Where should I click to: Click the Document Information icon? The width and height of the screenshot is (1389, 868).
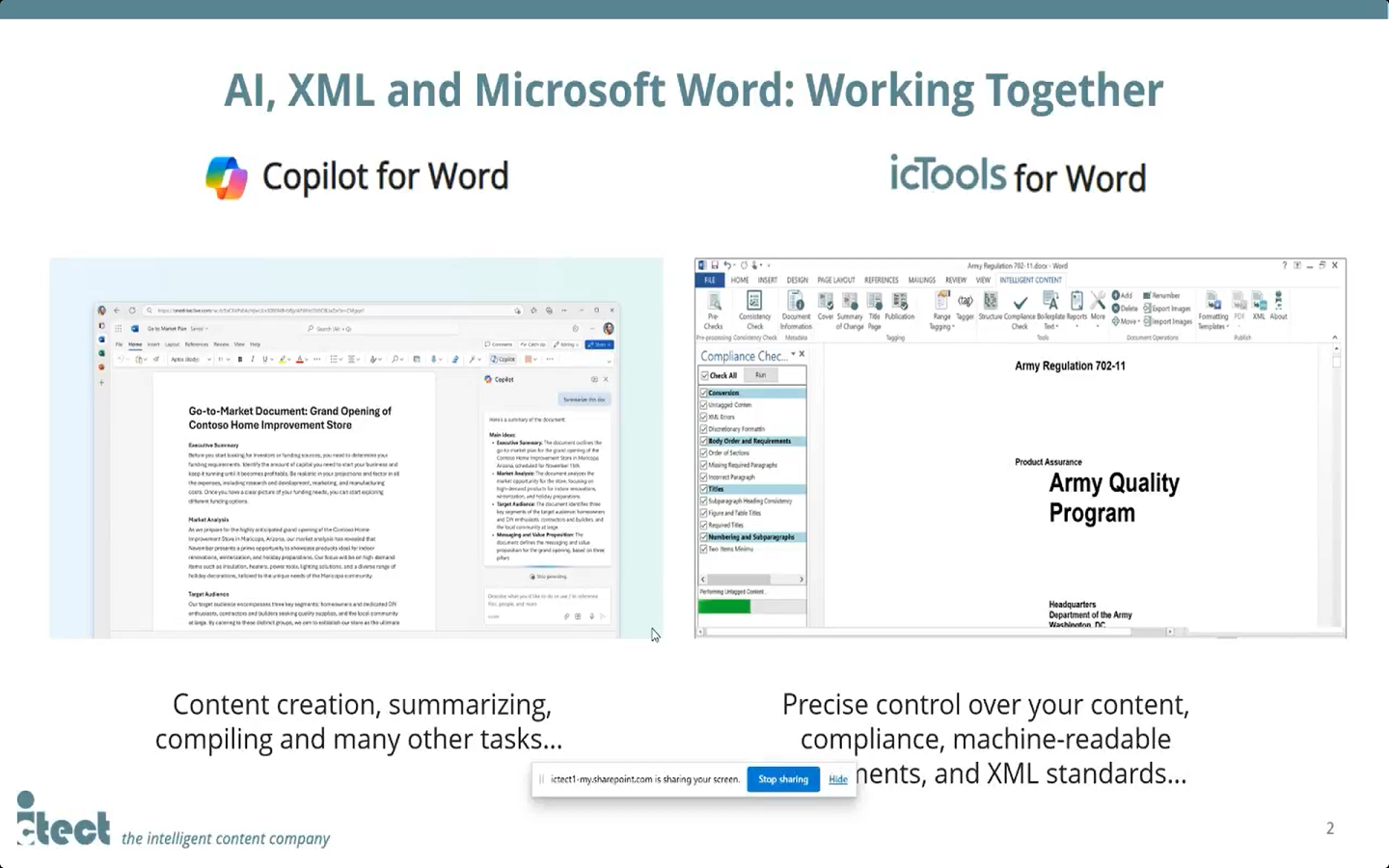click(x=796, y=307)
